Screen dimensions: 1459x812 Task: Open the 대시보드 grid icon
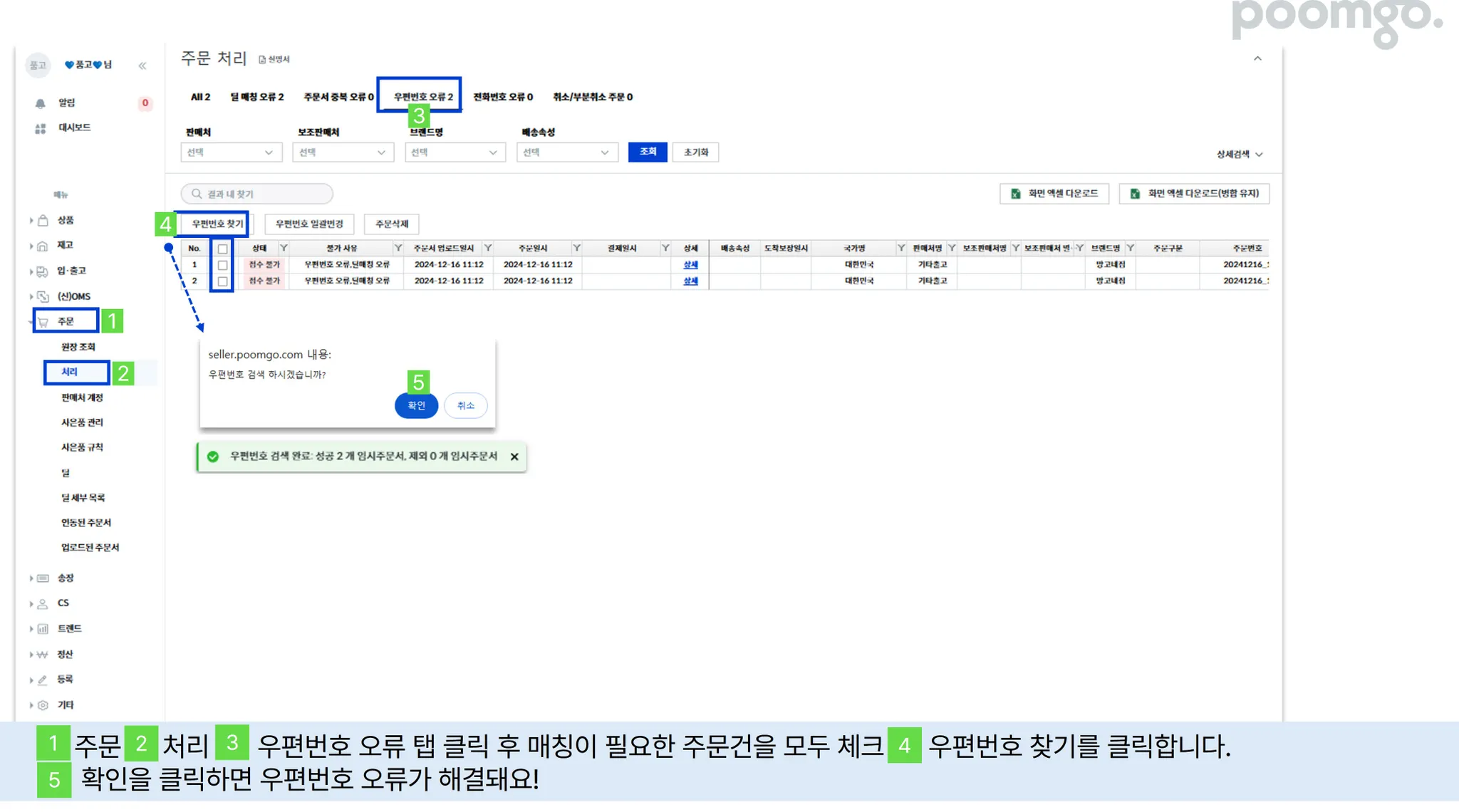41,128
